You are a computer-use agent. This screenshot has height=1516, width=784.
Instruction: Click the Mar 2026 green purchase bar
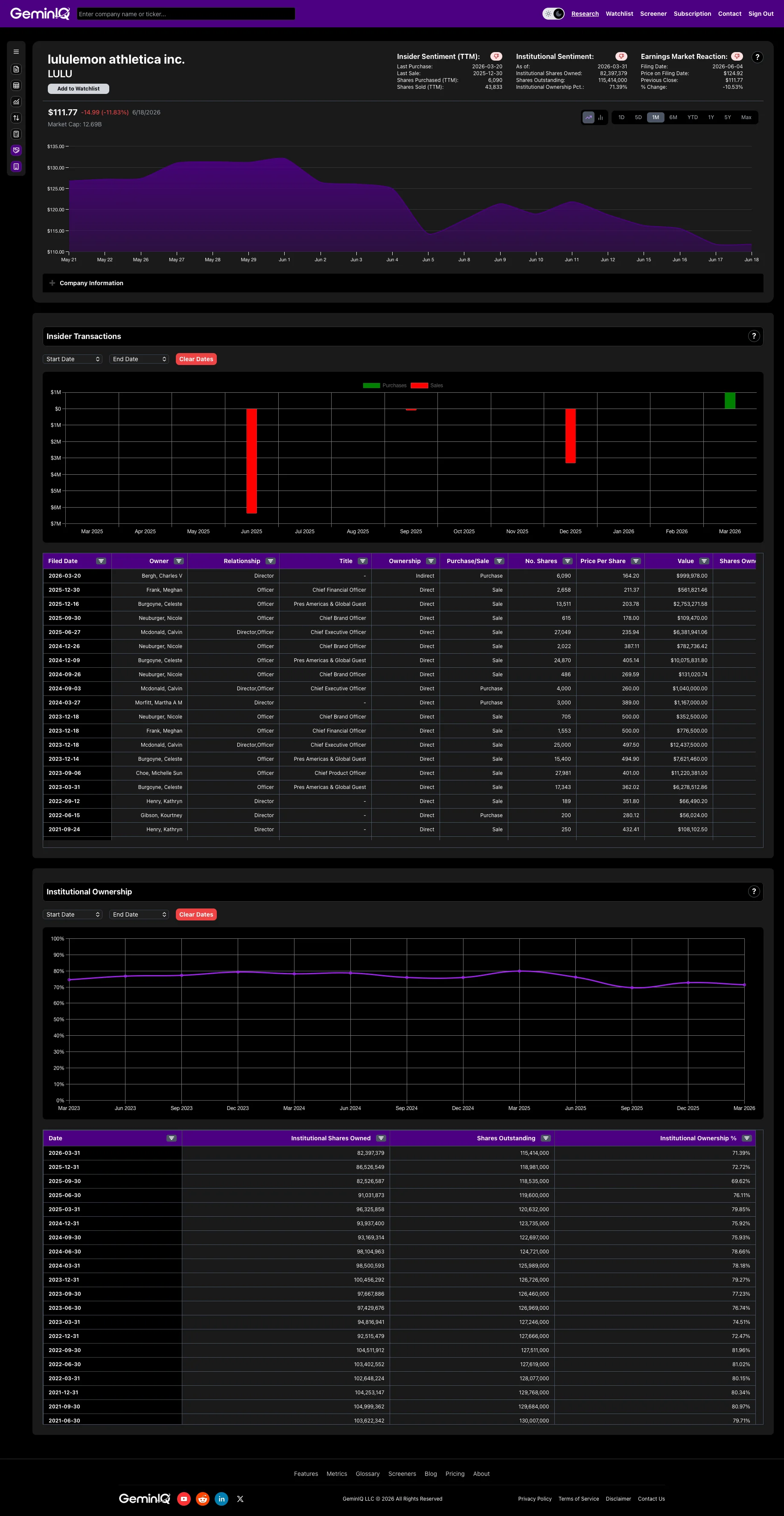(730, 400)
